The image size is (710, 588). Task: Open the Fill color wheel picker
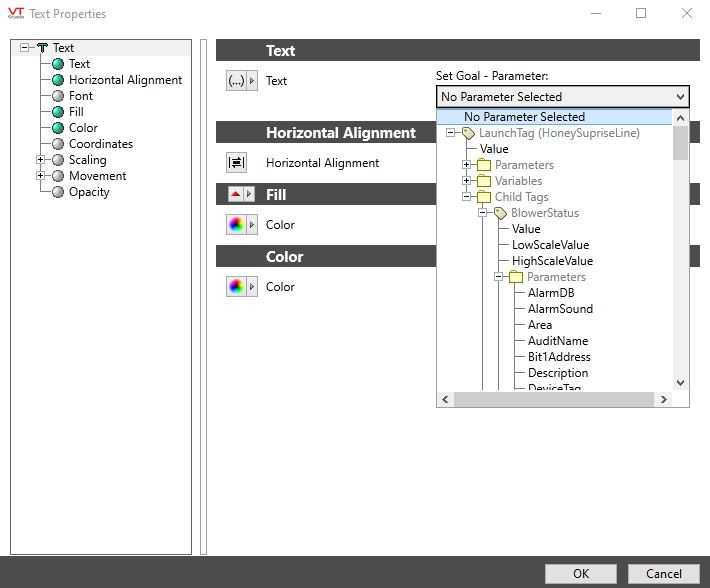point(236,225)
